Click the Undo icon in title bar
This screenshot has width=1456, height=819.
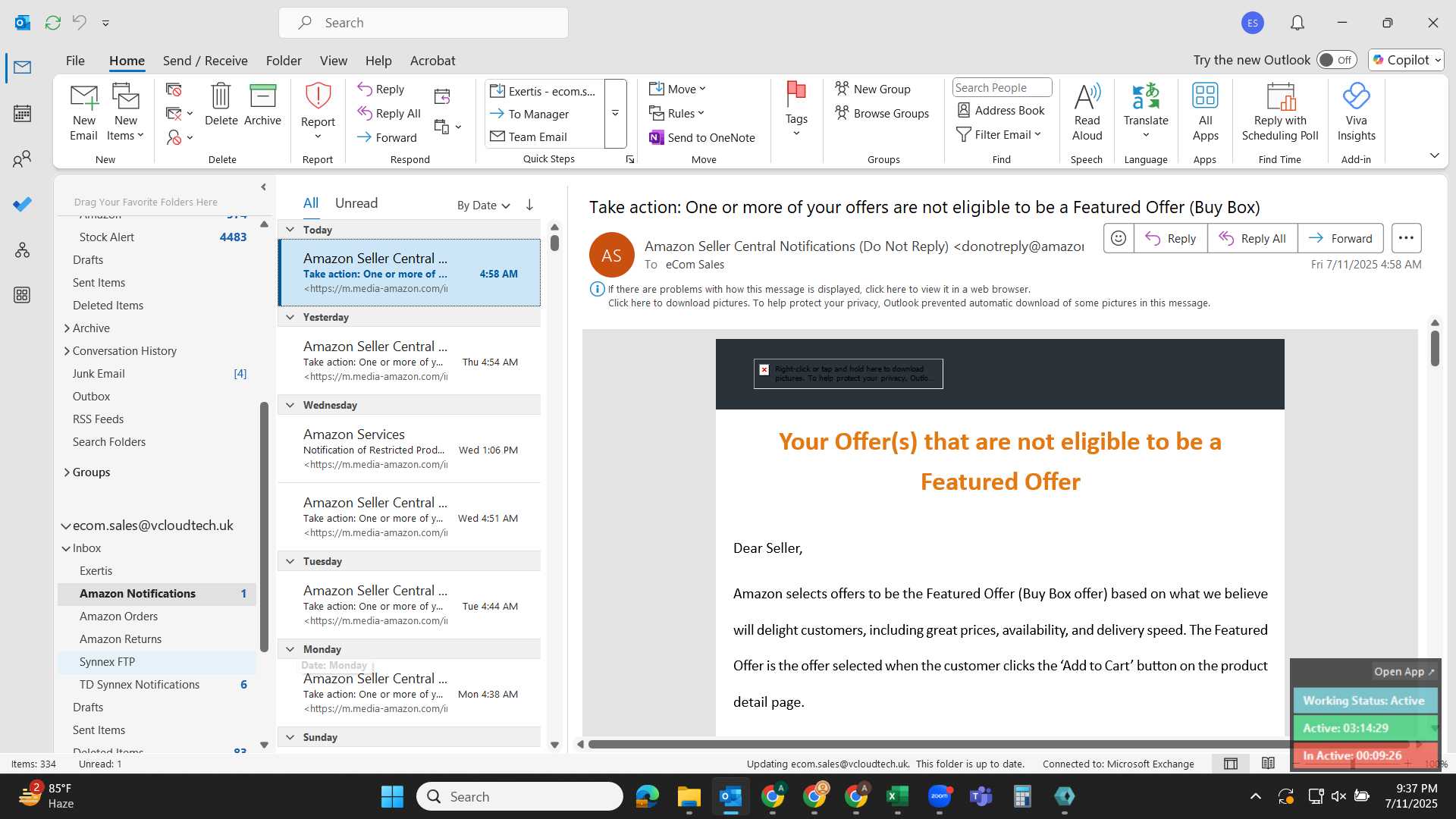(x=80, y=23)
